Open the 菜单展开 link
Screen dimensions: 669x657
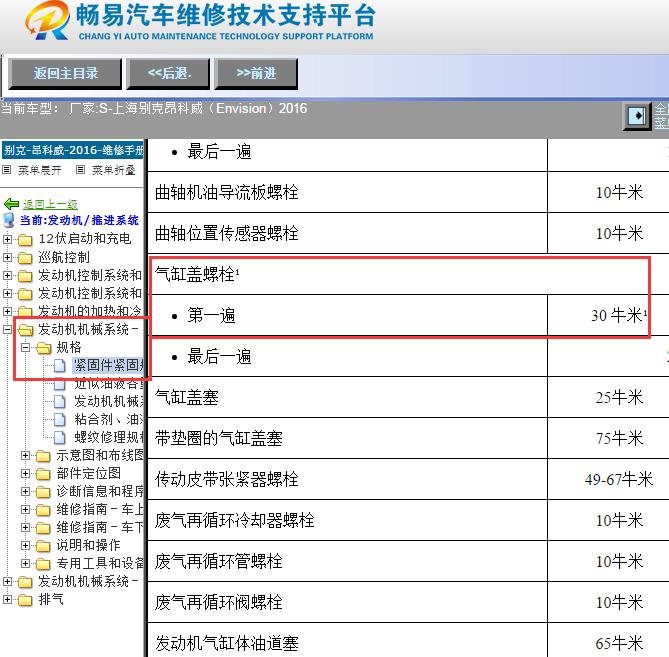click(x=40, y=170)
